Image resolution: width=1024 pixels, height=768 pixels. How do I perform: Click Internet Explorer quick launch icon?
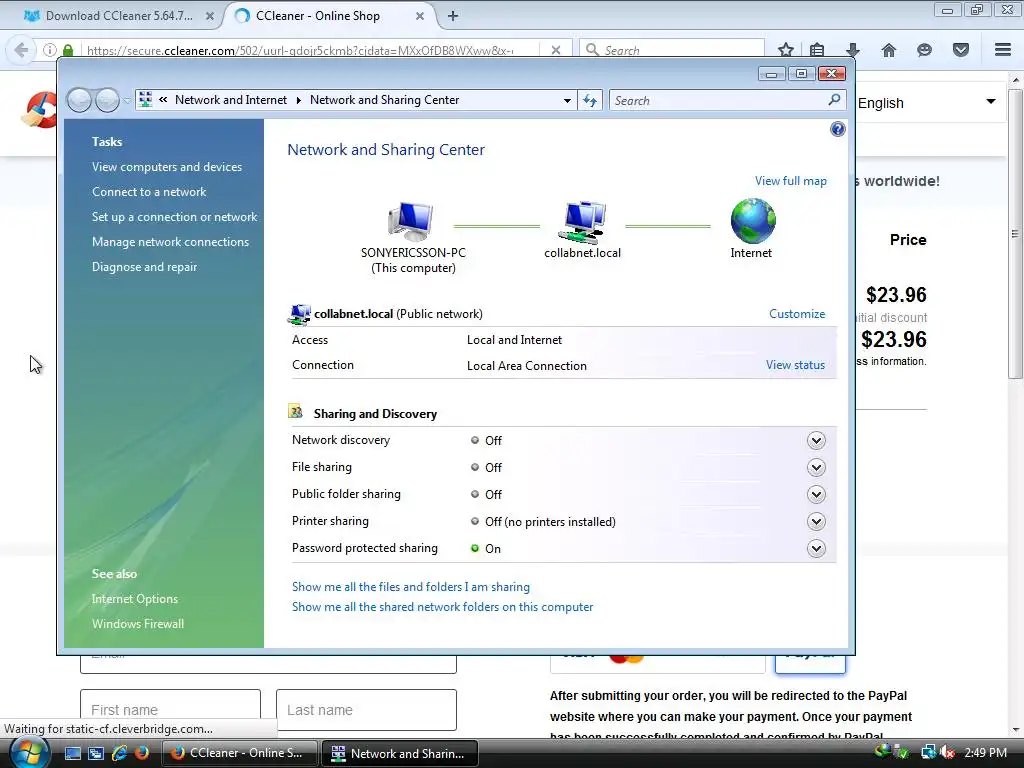(x=120, y=753)
